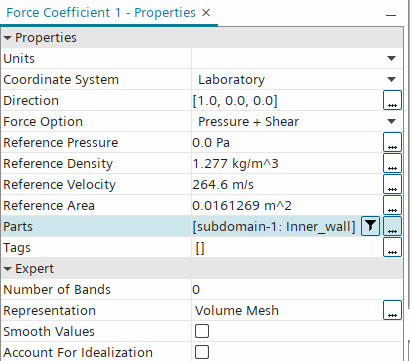Tick the Account For Idealization checkbox
This screenshot has height=361, width=410.
click(x=202, y=352)
